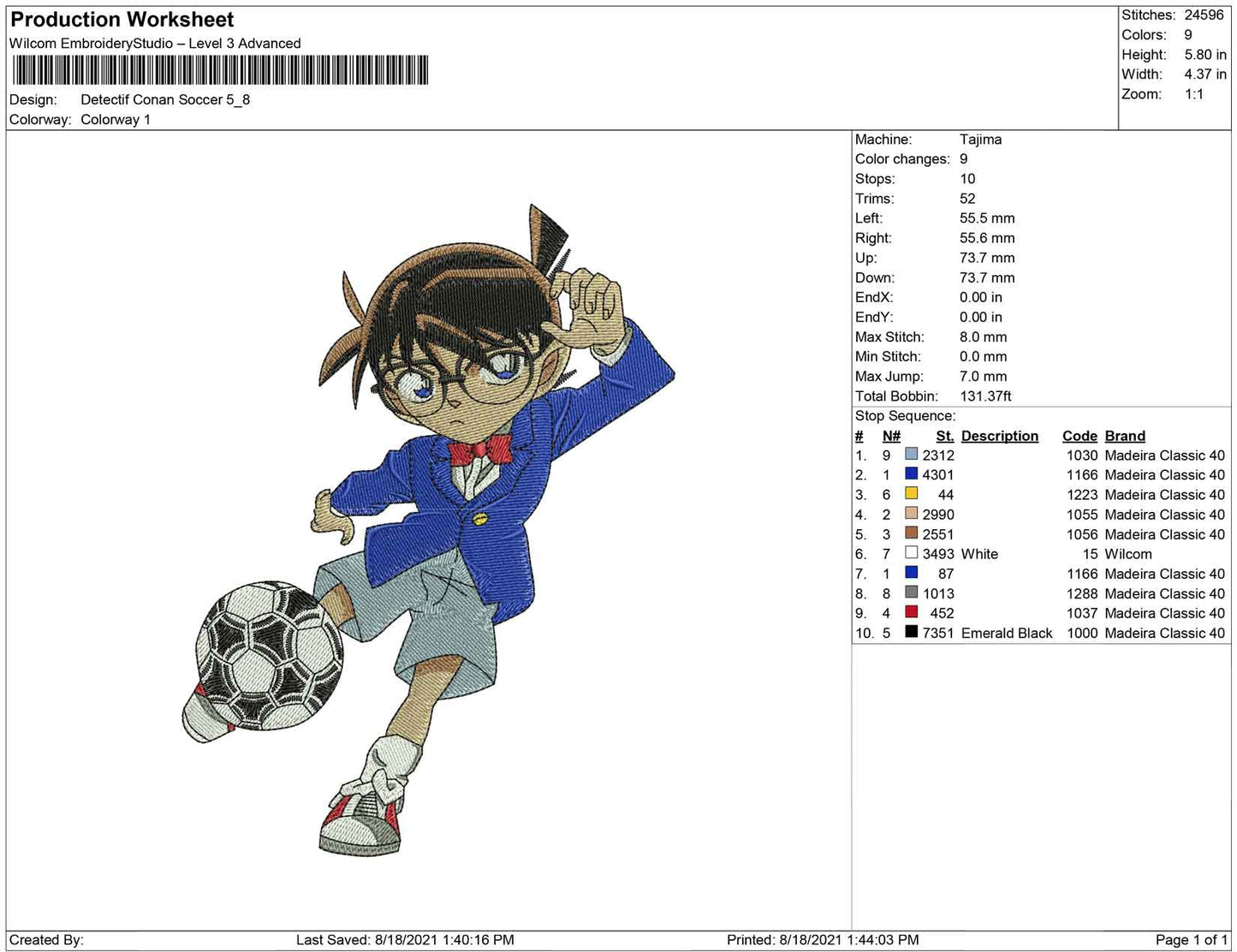Click the 'Brand' column header
Image resolution: width=1237 pixels, height=952 pixels.
click(x=1125, y=436)
